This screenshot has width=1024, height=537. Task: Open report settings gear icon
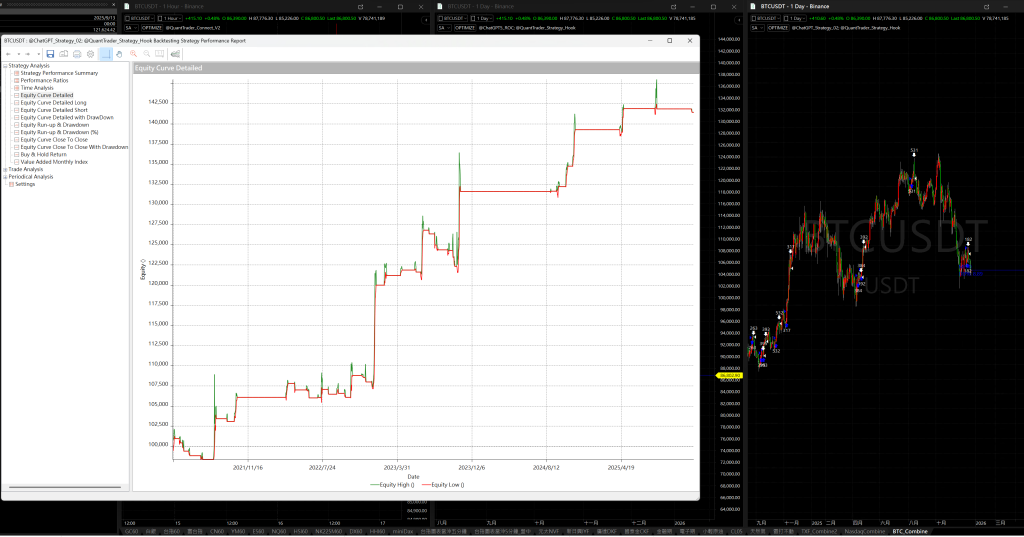(x=90, y=54)
